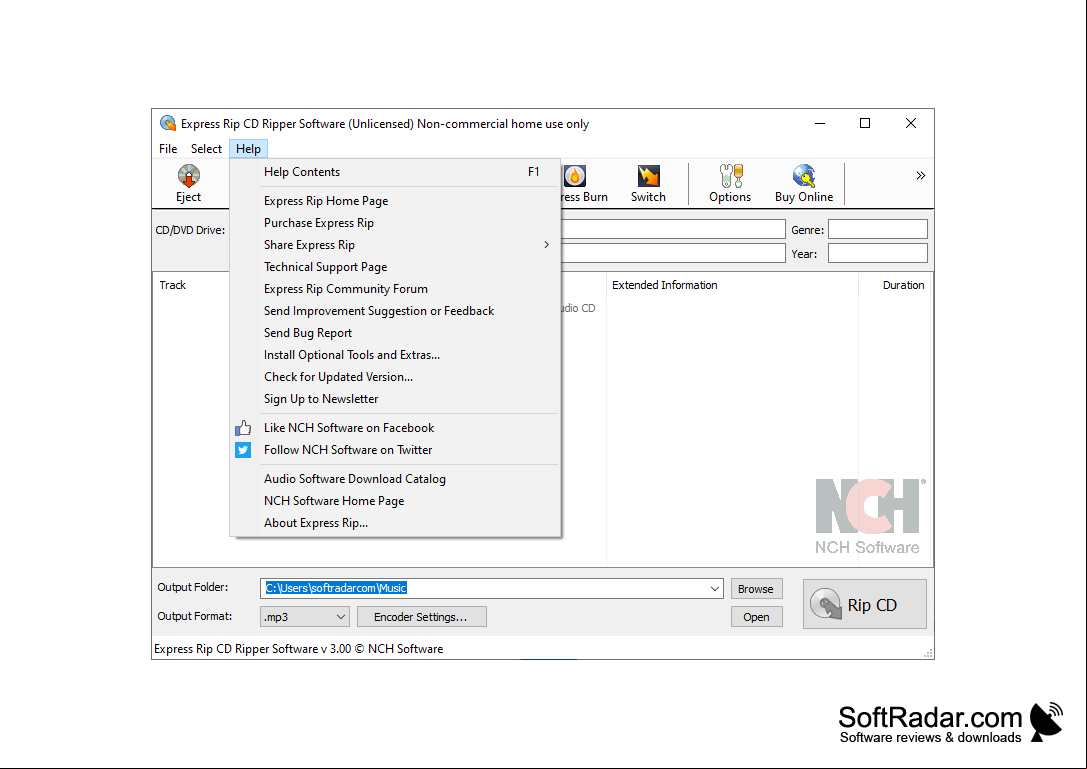1087x769 pixels.
Task: Open the Select menu
Action: coord(206,149)
